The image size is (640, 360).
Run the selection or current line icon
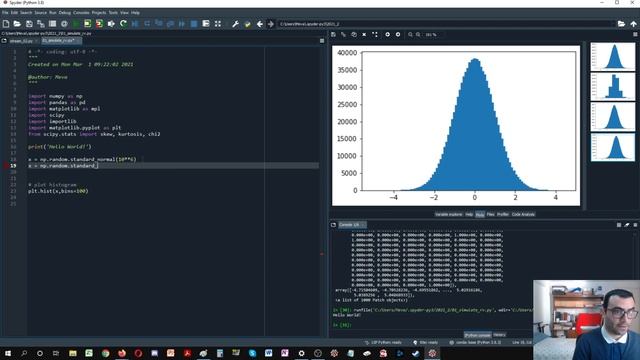point(111,24)
